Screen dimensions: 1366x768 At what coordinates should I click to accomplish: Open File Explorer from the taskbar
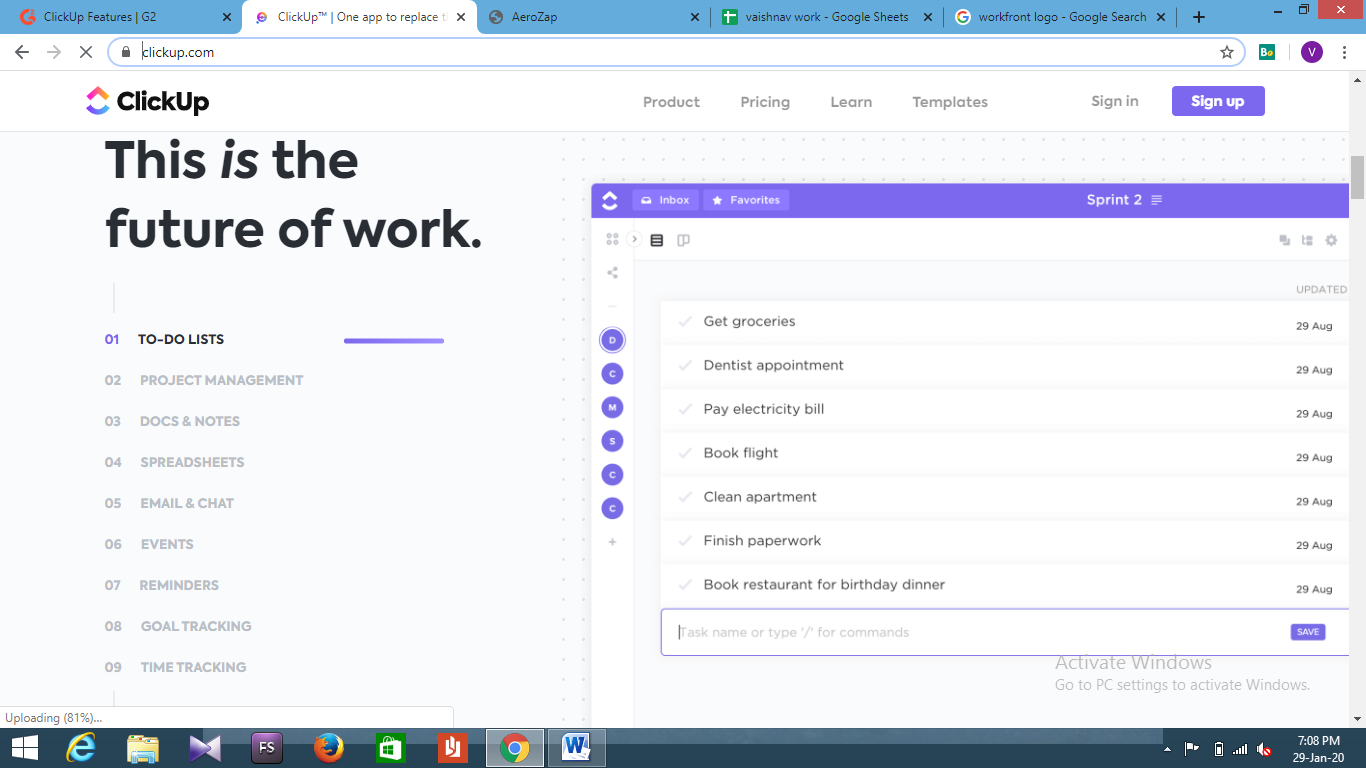143,748
